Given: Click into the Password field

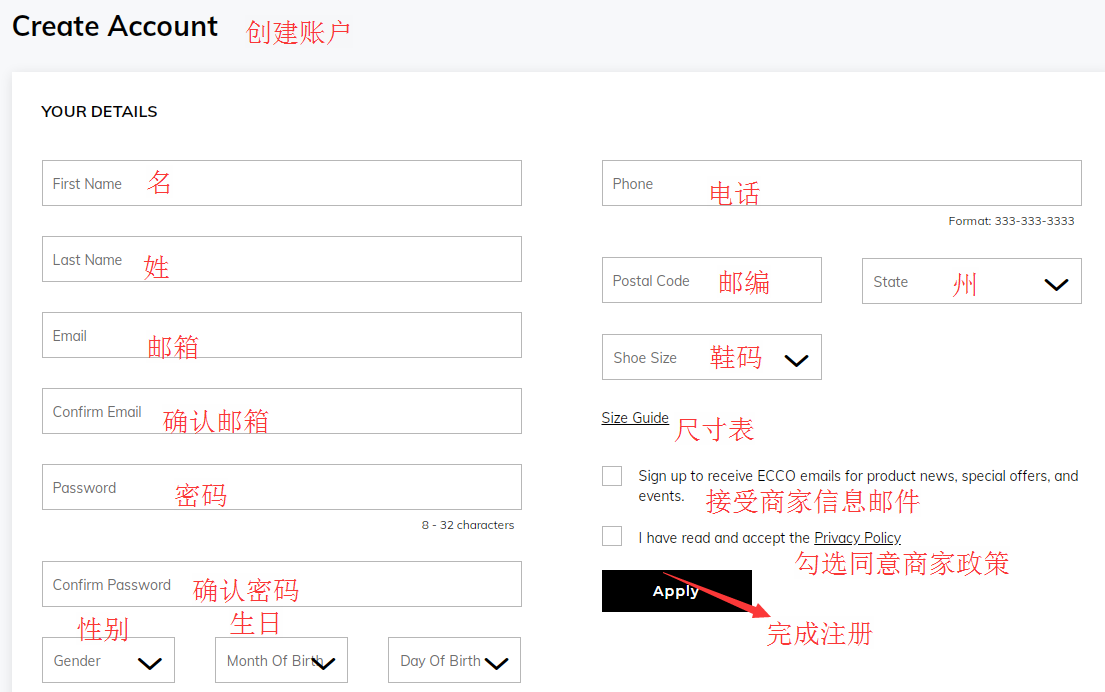Looking at the screenshot, I should [x=281, y=487].
